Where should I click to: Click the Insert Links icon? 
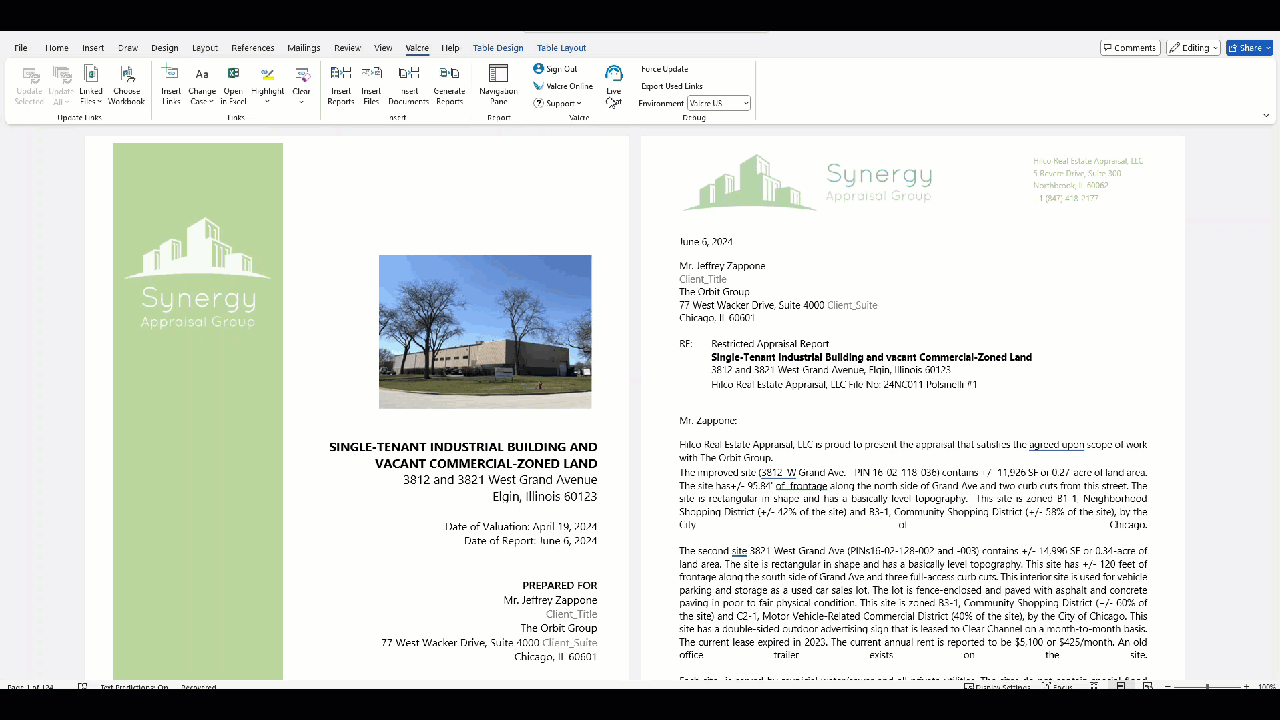point(171,76)
